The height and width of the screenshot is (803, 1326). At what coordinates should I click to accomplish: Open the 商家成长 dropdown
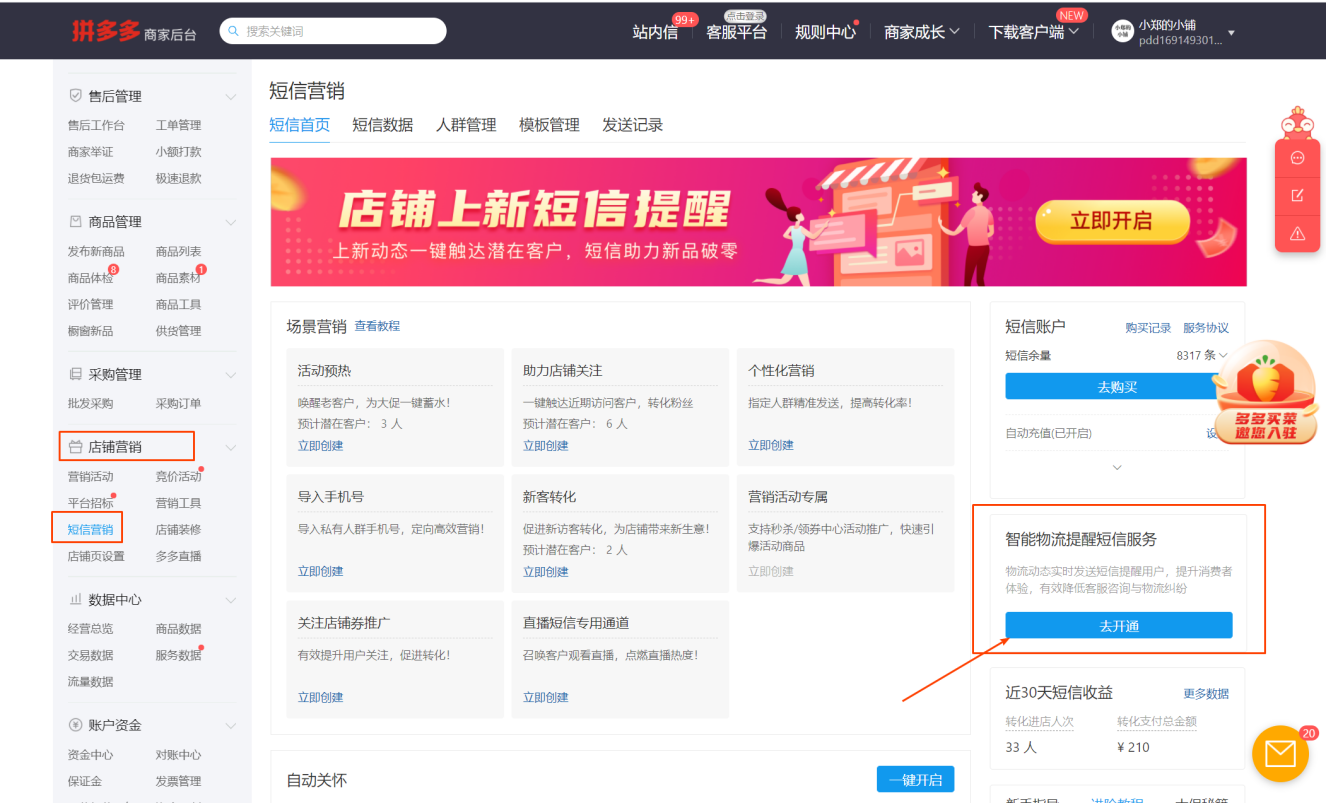pos(922,32)
